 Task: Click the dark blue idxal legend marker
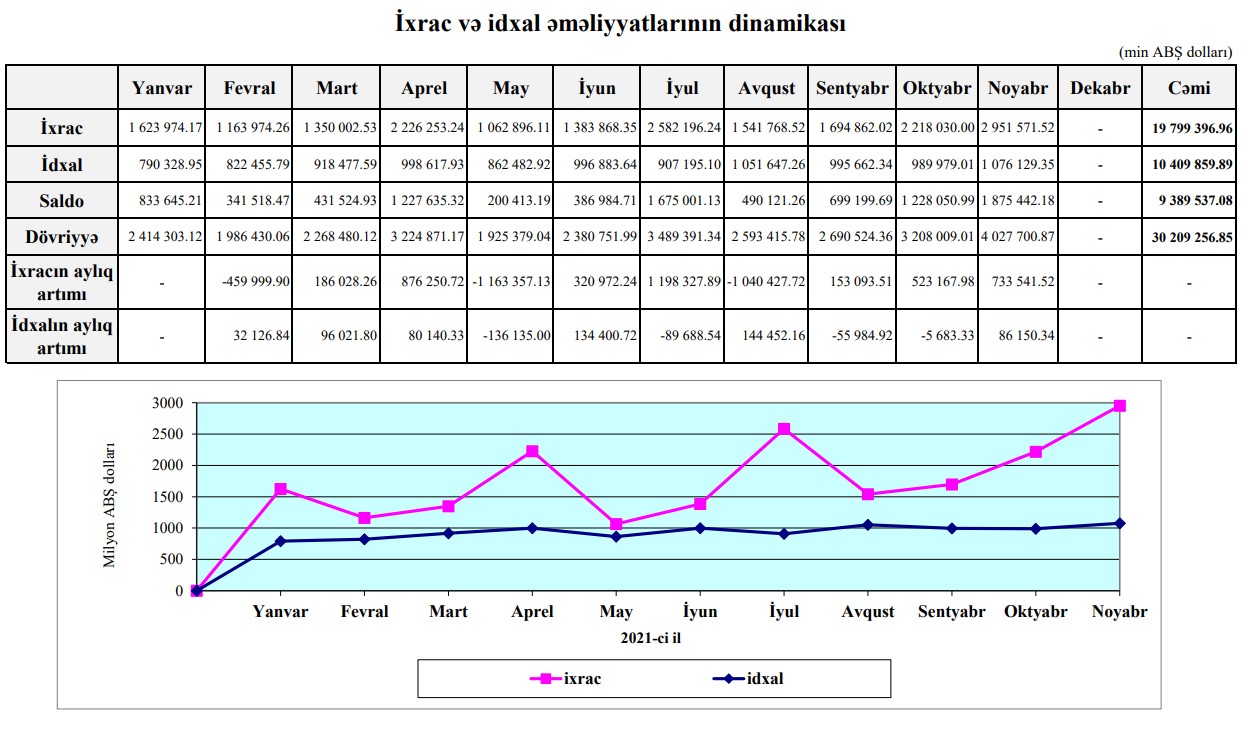[729, 679]
